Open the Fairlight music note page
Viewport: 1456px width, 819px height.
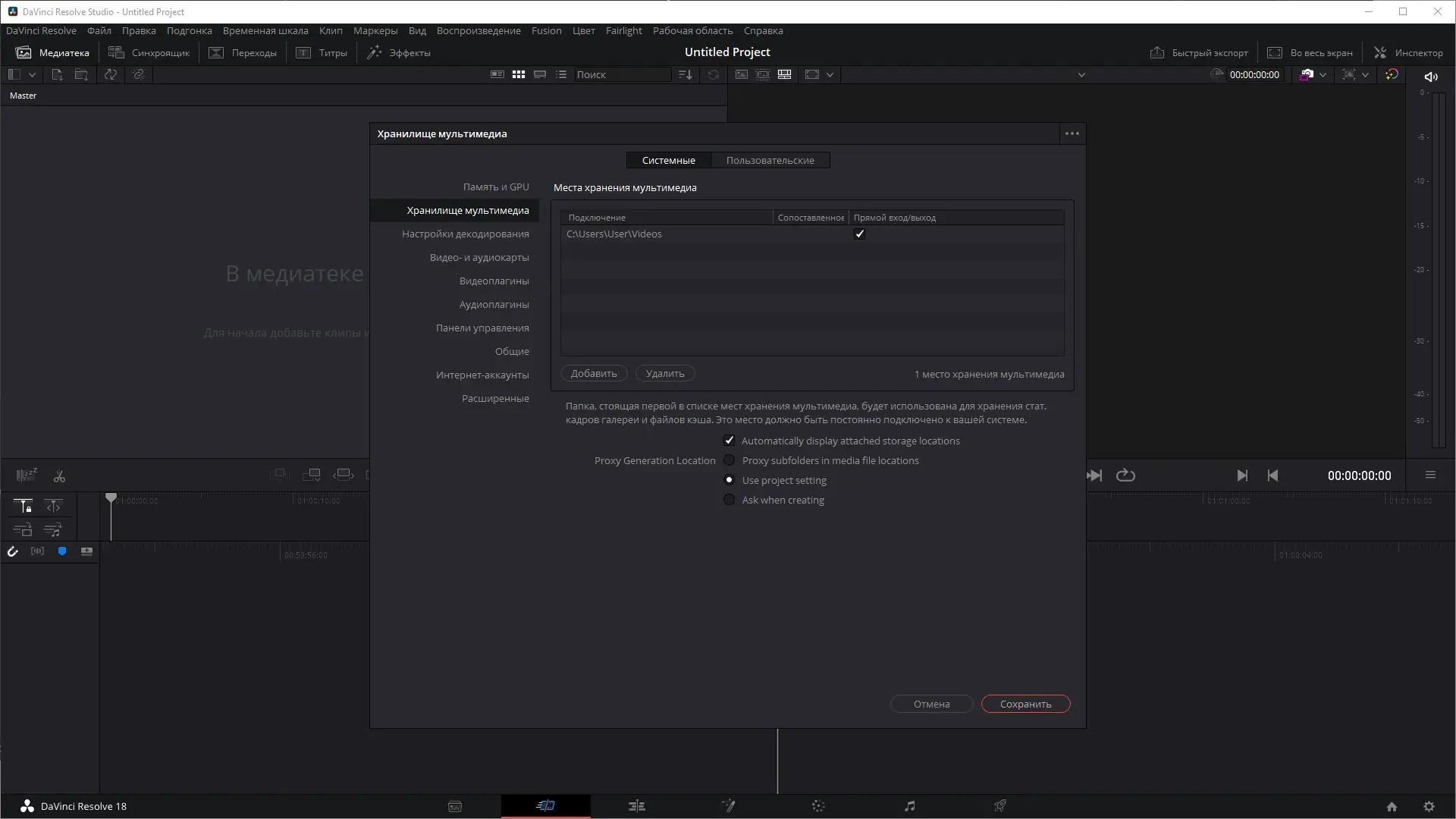point(909,806)
